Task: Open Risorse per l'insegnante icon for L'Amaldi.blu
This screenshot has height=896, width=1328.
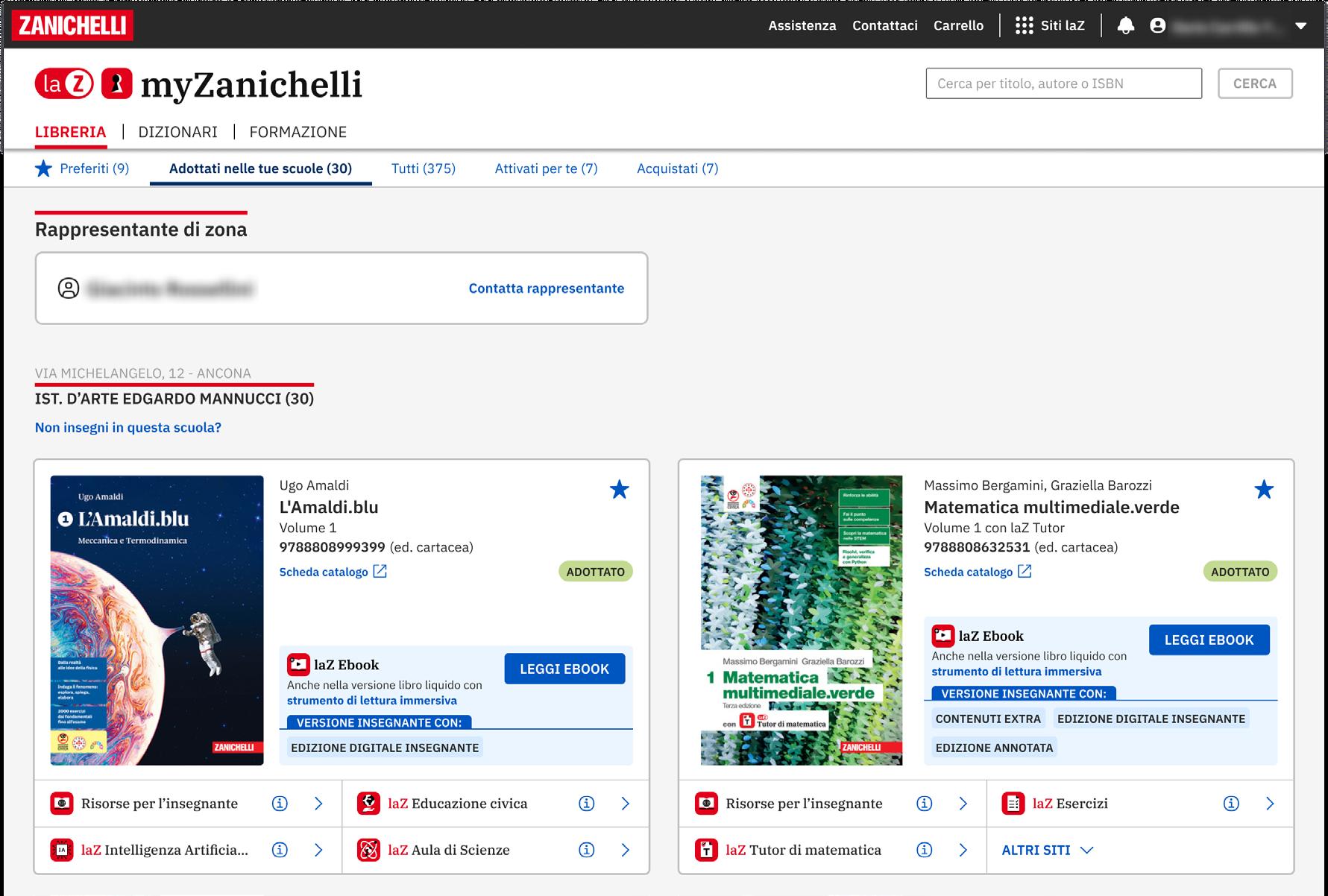Action: tap(62, 804)
